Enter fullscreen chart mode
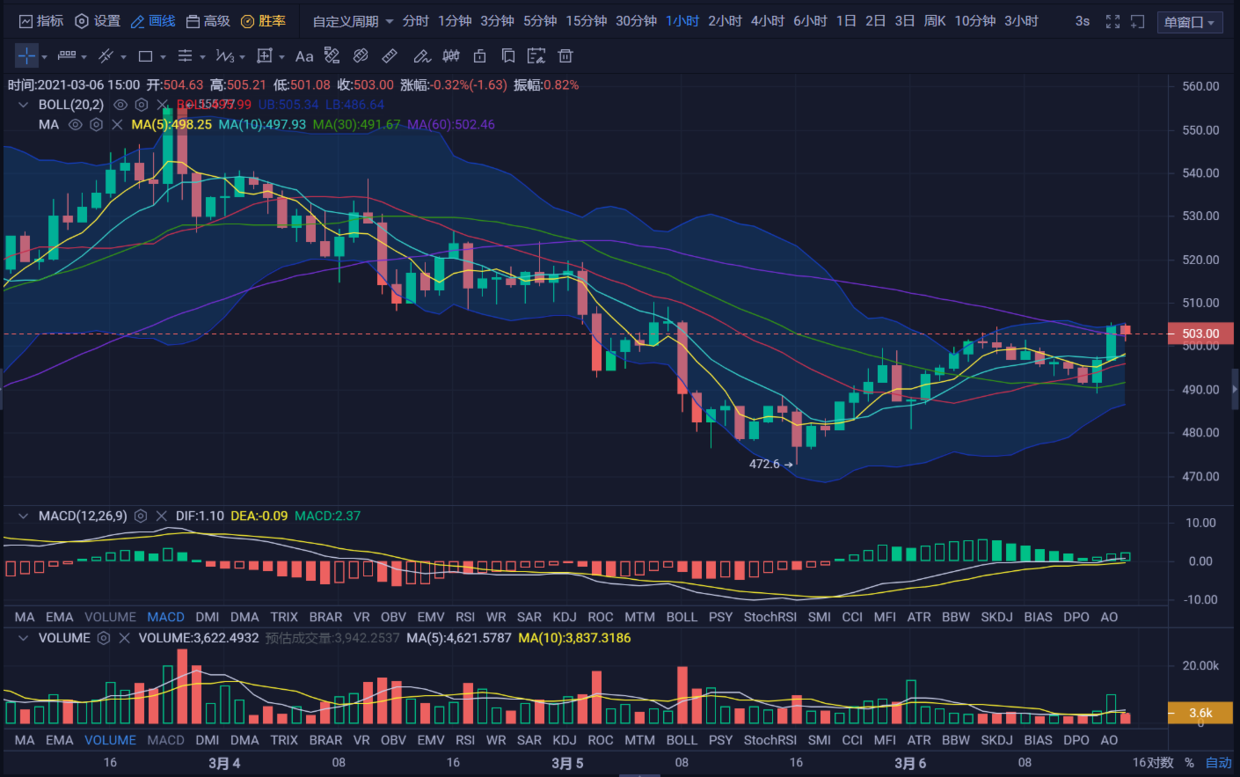1240x777 pixels. (1113, 21)
